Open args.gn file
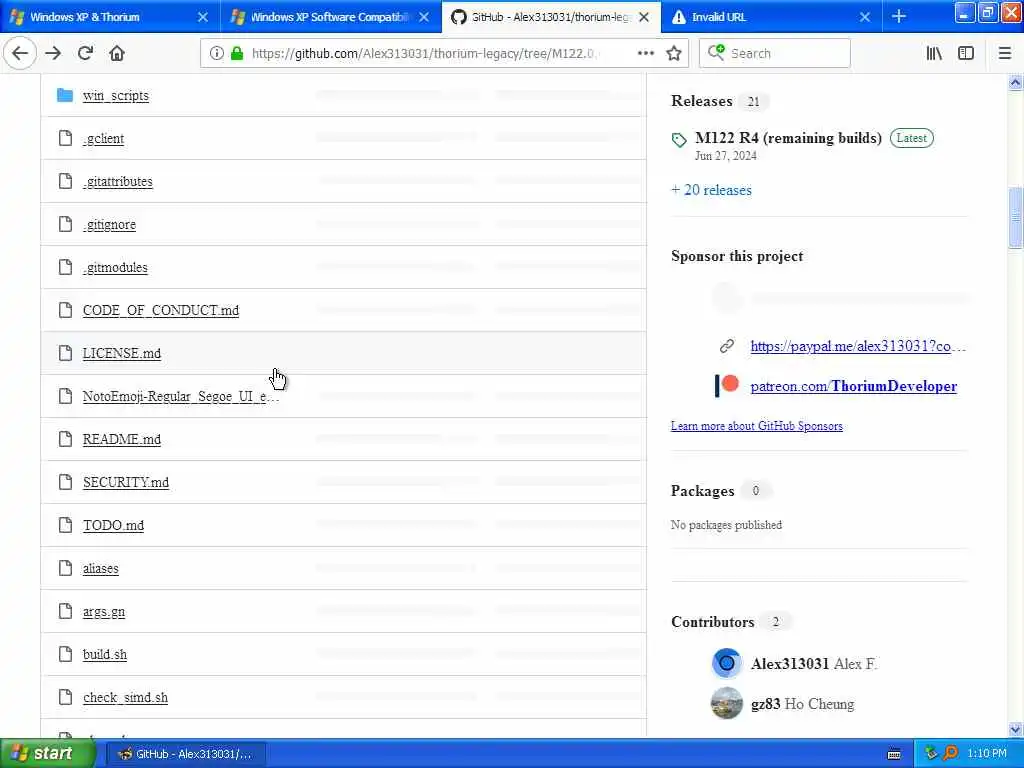 pyautogui.click(x=104, y=611)
